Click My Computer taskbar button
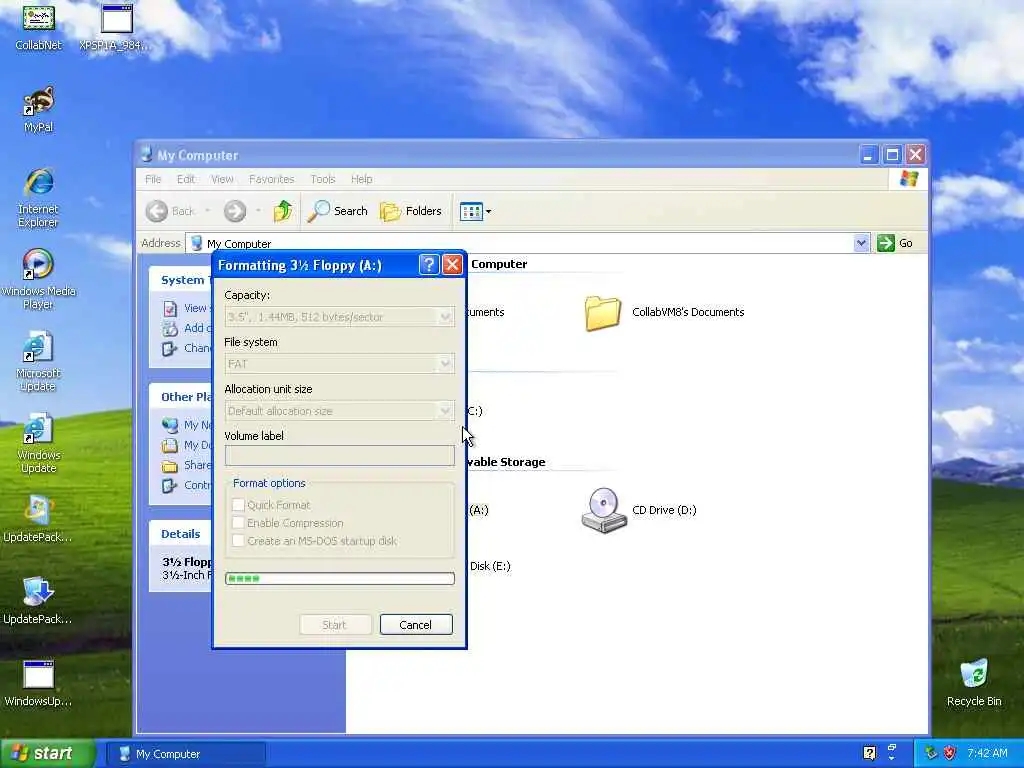This screenshot has height=768, width=1024. tap(185, 754)
